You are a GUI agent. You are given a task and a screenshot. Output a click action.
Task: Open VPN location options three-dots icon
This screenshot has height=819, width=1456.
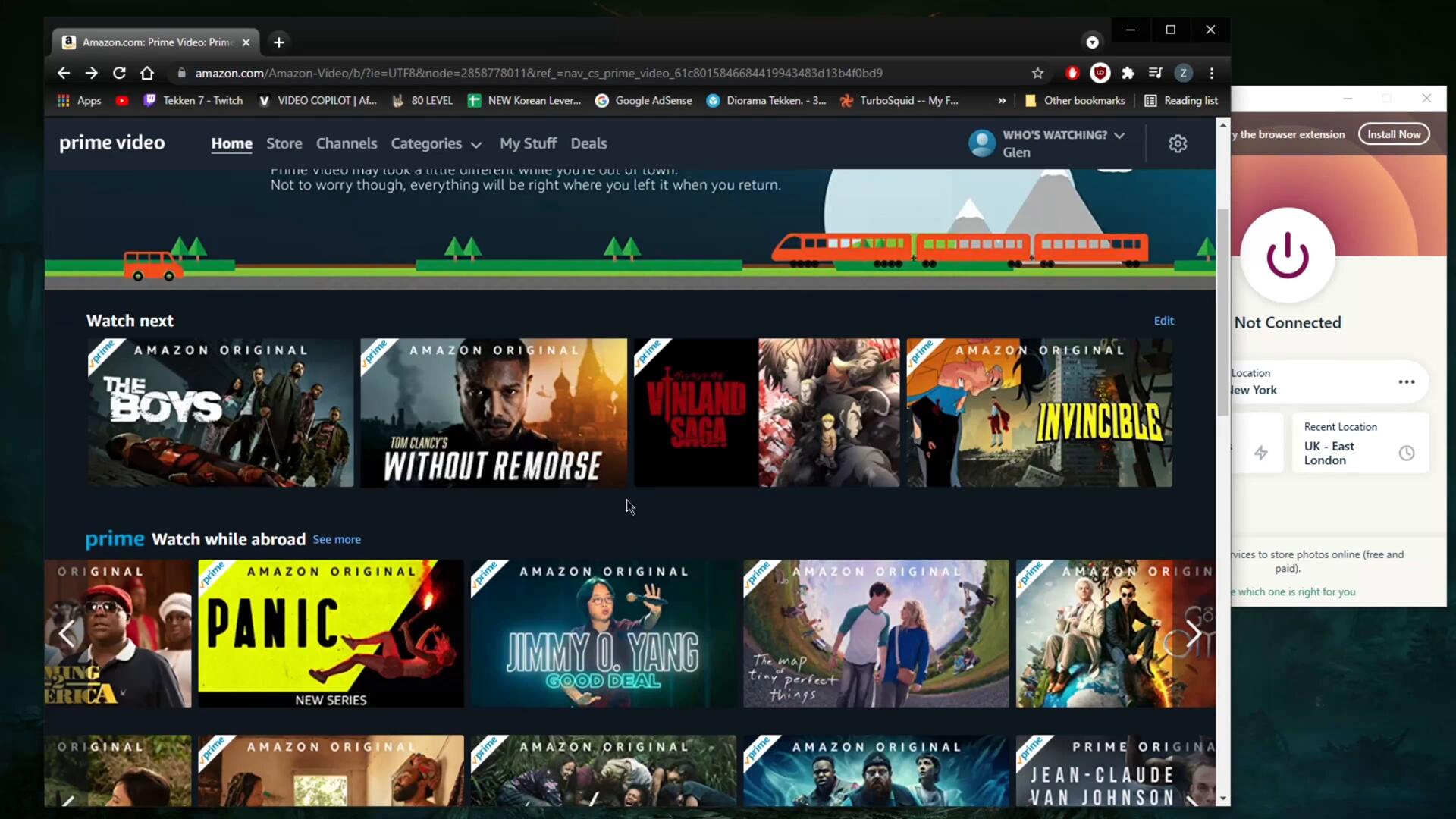click(1406, 382)
